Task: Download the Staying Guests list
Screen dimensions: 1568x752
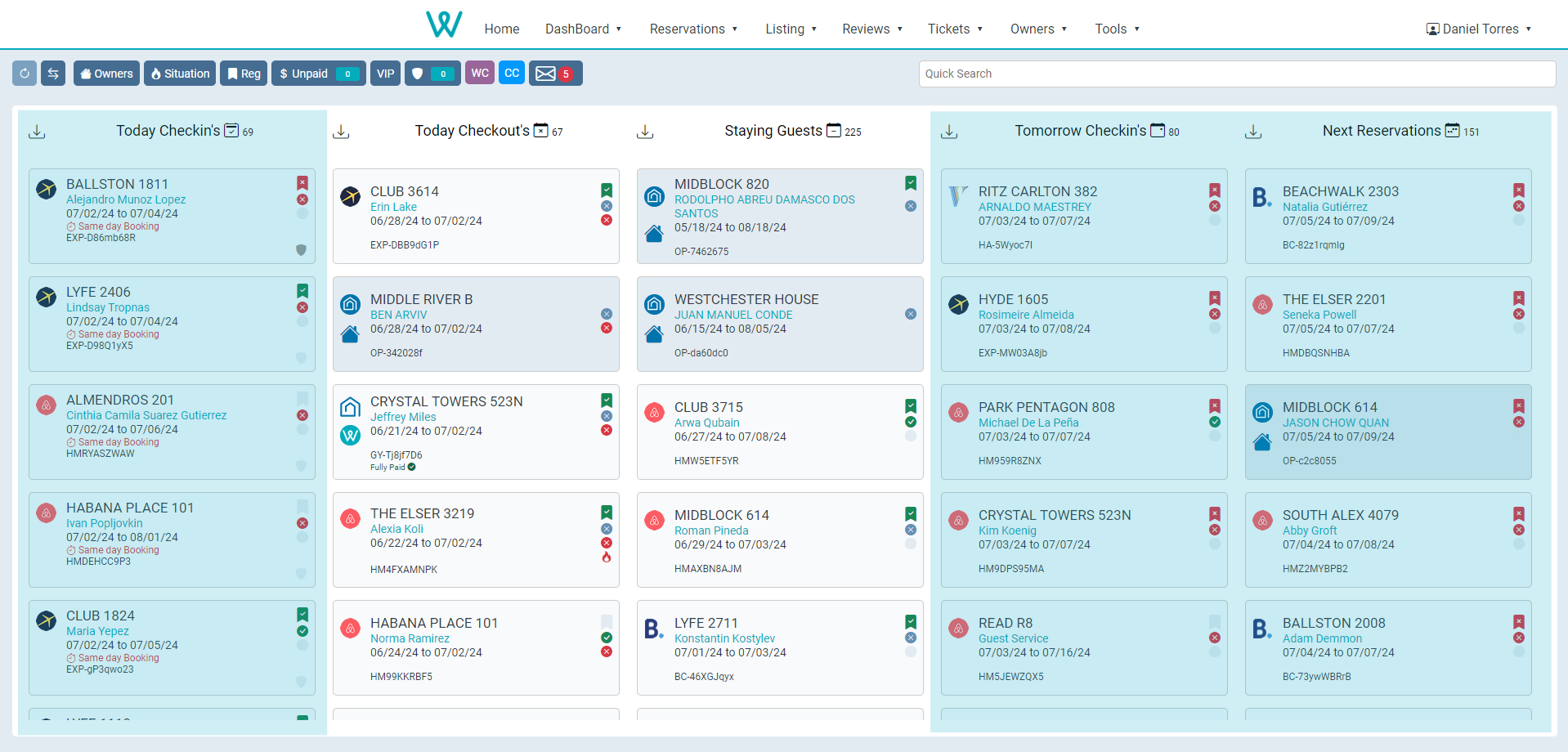Action: pos(645,132)
